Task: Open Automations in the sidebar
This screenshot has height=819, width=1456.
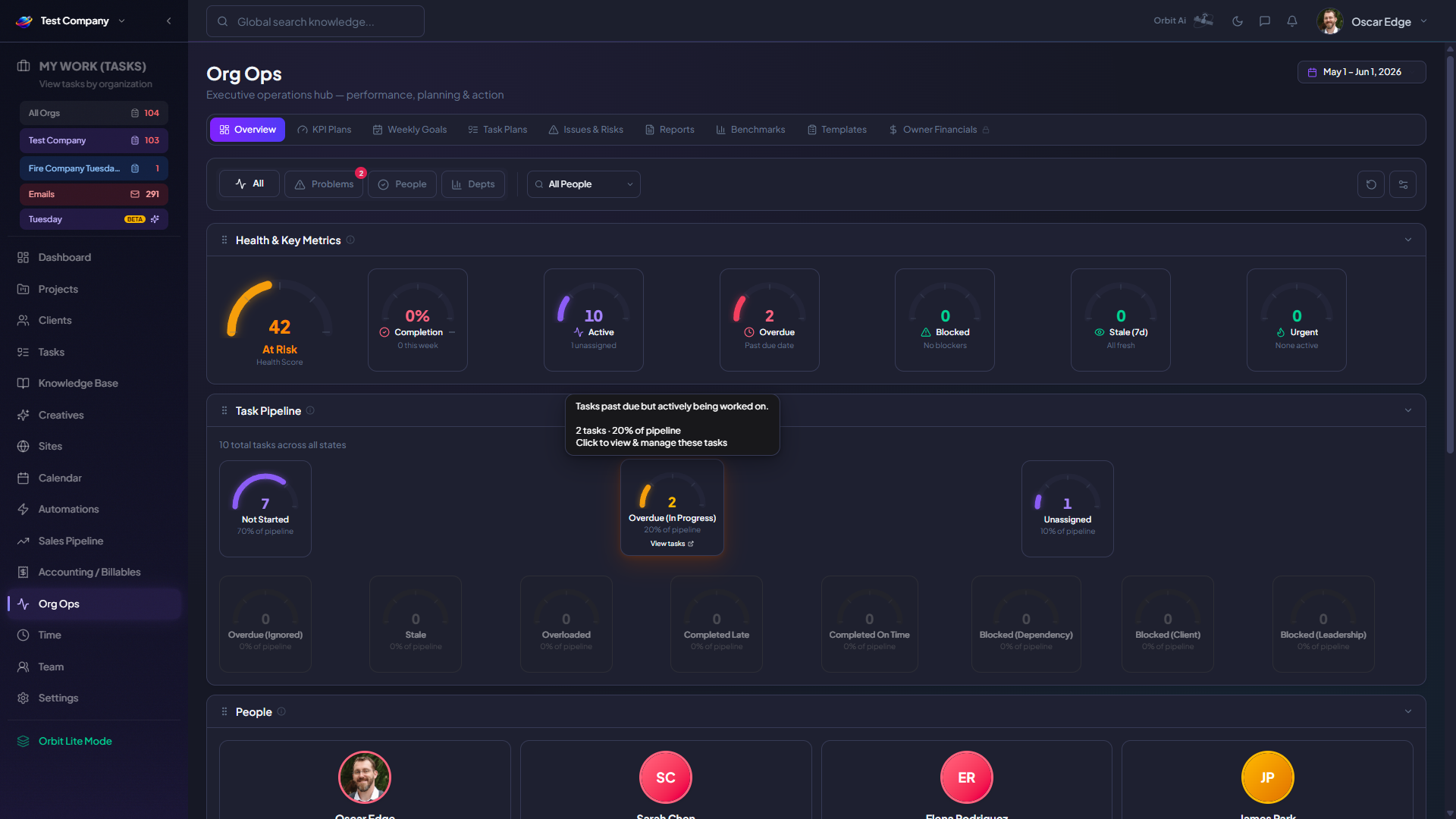Action: 94,510
